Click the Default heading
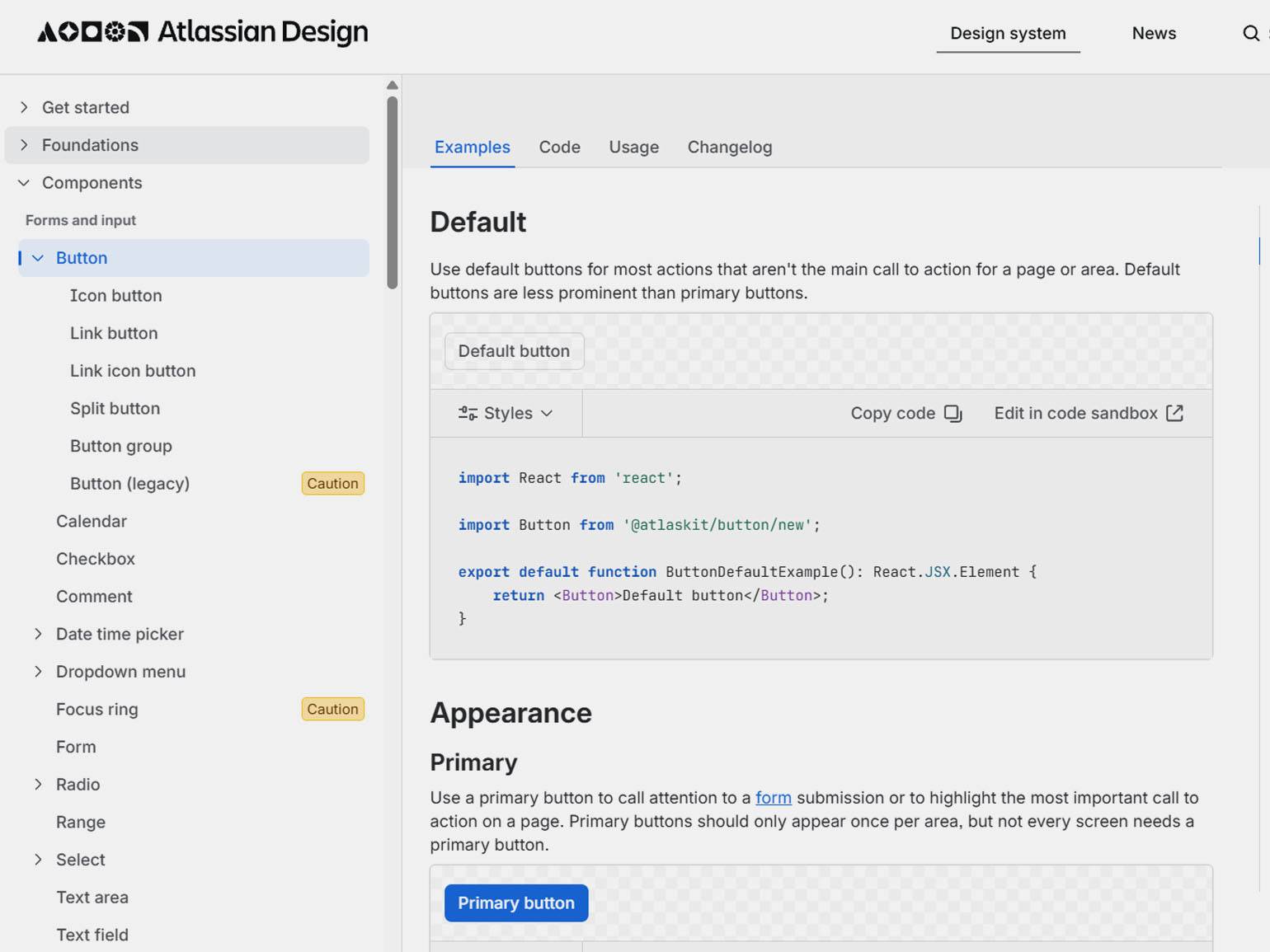This screenshot has height=952, width=1270. coord(478,223)
